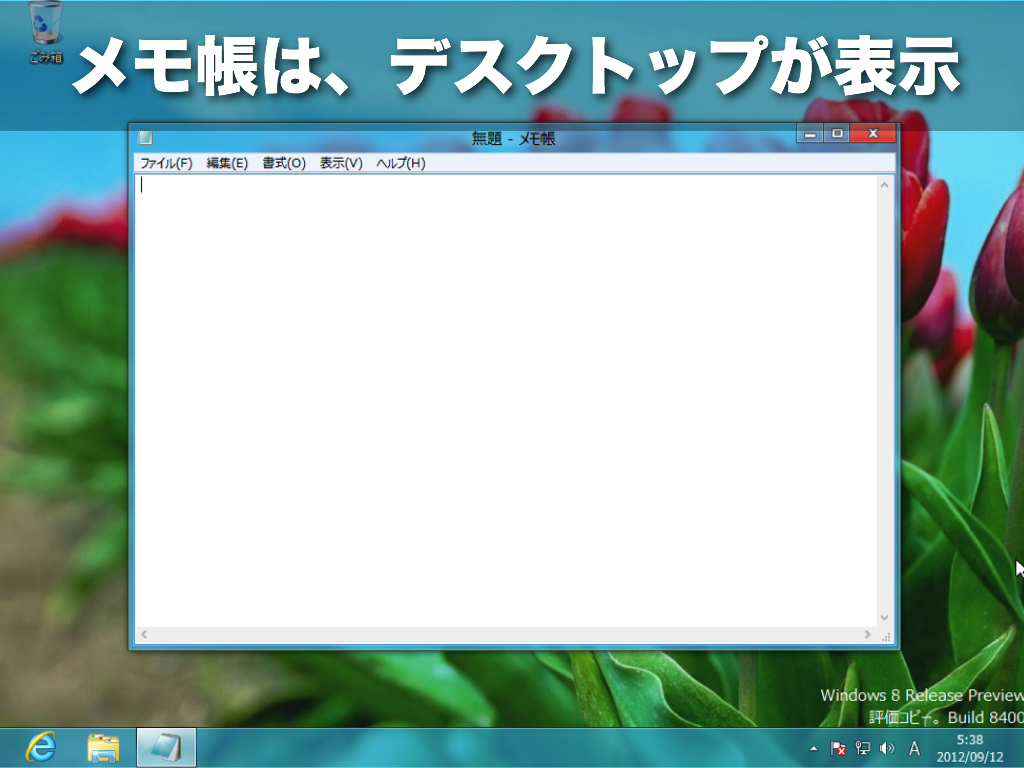Open the ファイル(F) menu in Notepad
1024x768 pixels.
(166, 163)
